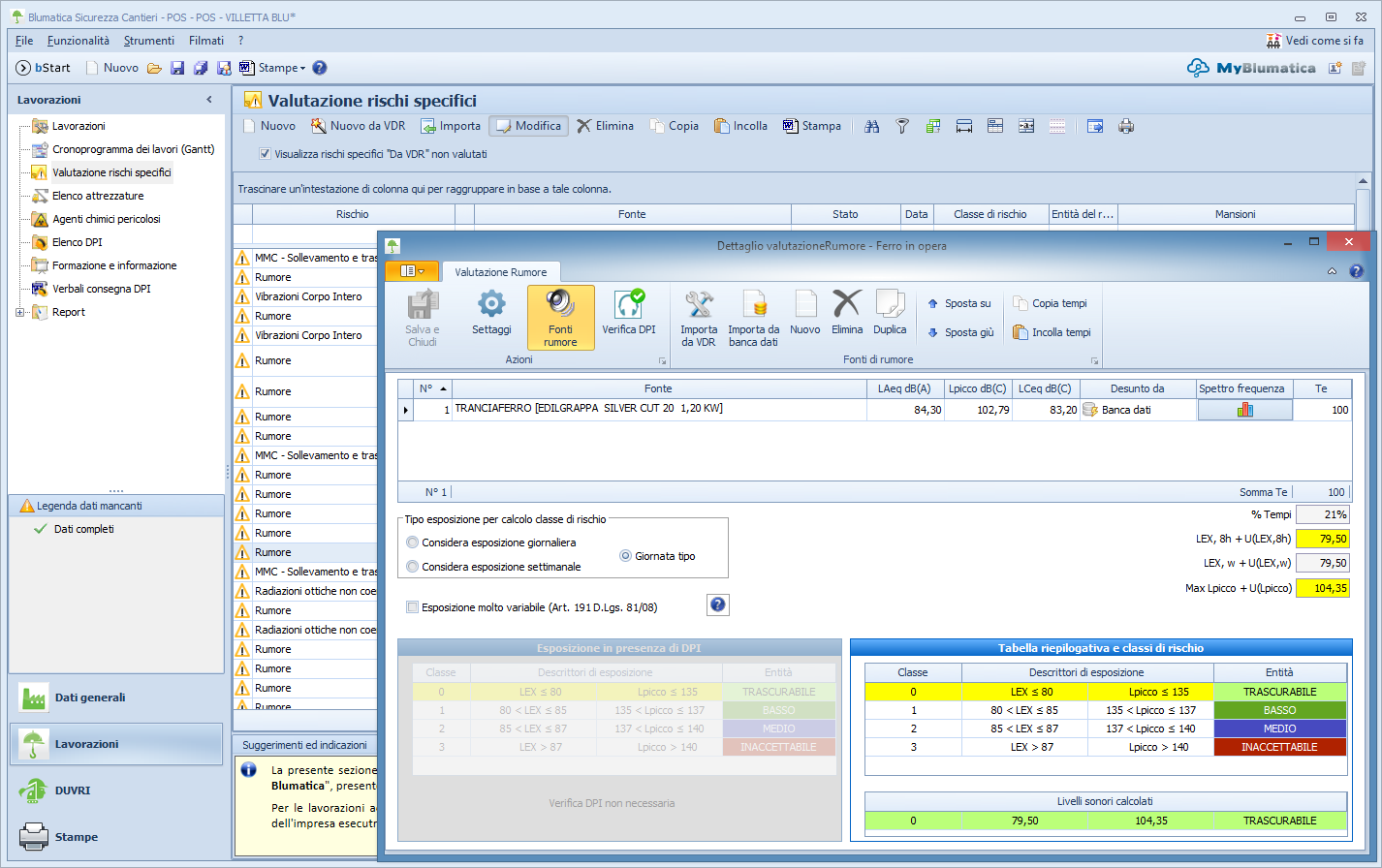
Task: Open the Funzionalità menu
Action: pos(79,41)
